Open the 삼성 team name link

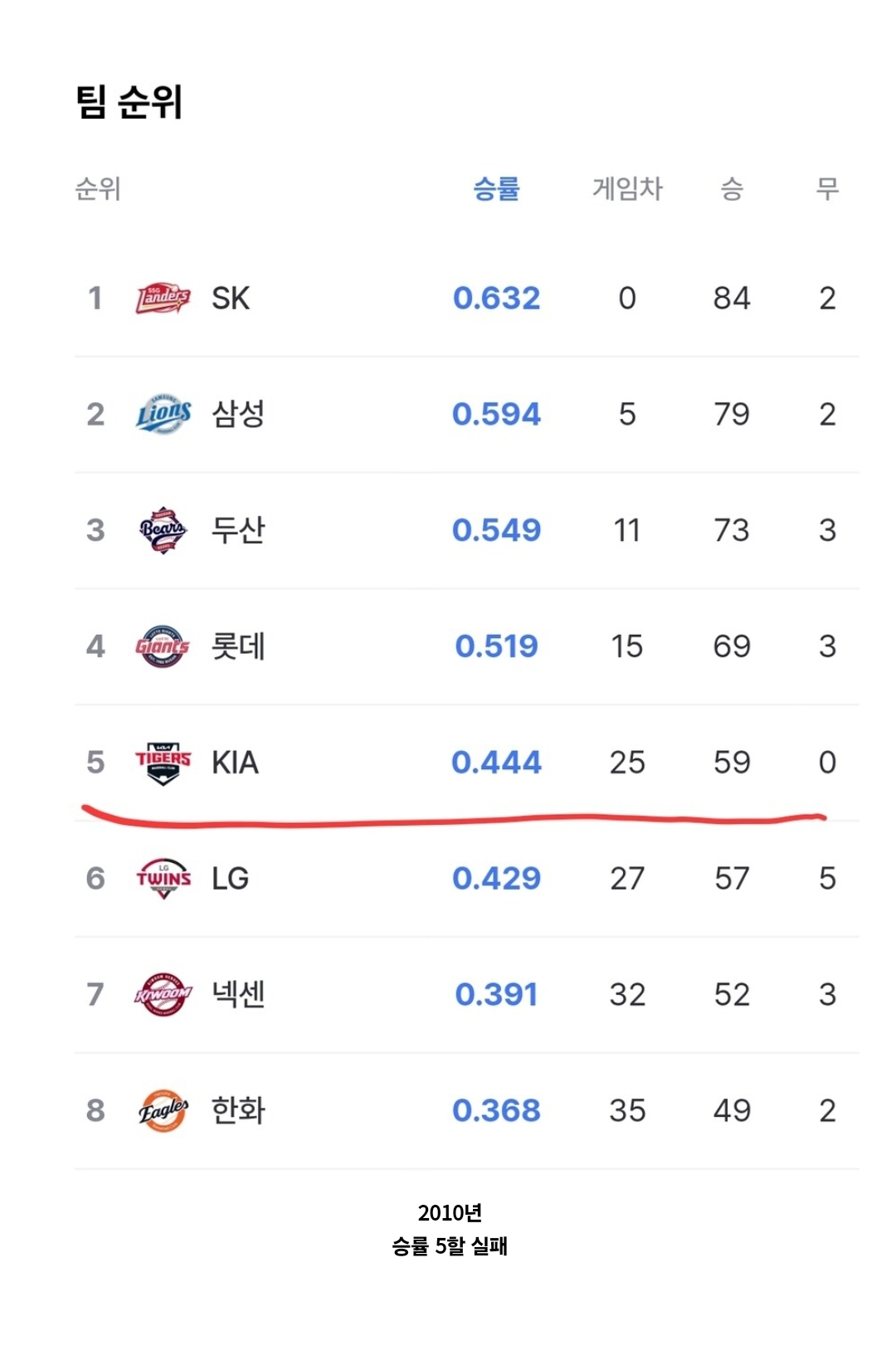238,414
